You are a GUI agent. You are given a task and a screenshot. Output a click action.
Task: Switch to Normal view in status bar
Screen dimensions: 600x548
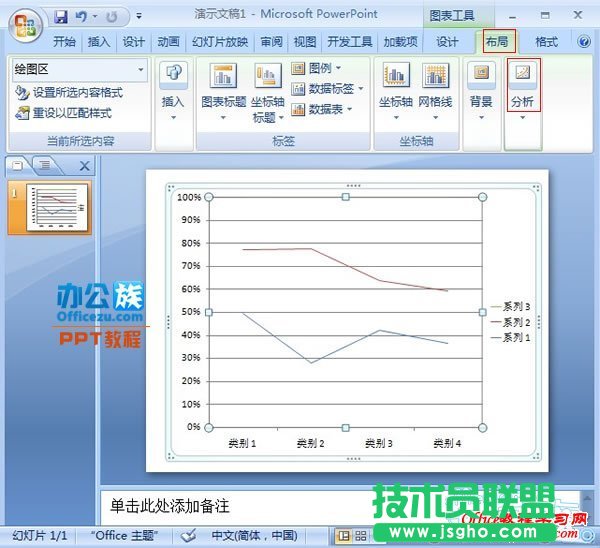pyautogui.click(x=343, y=536)
